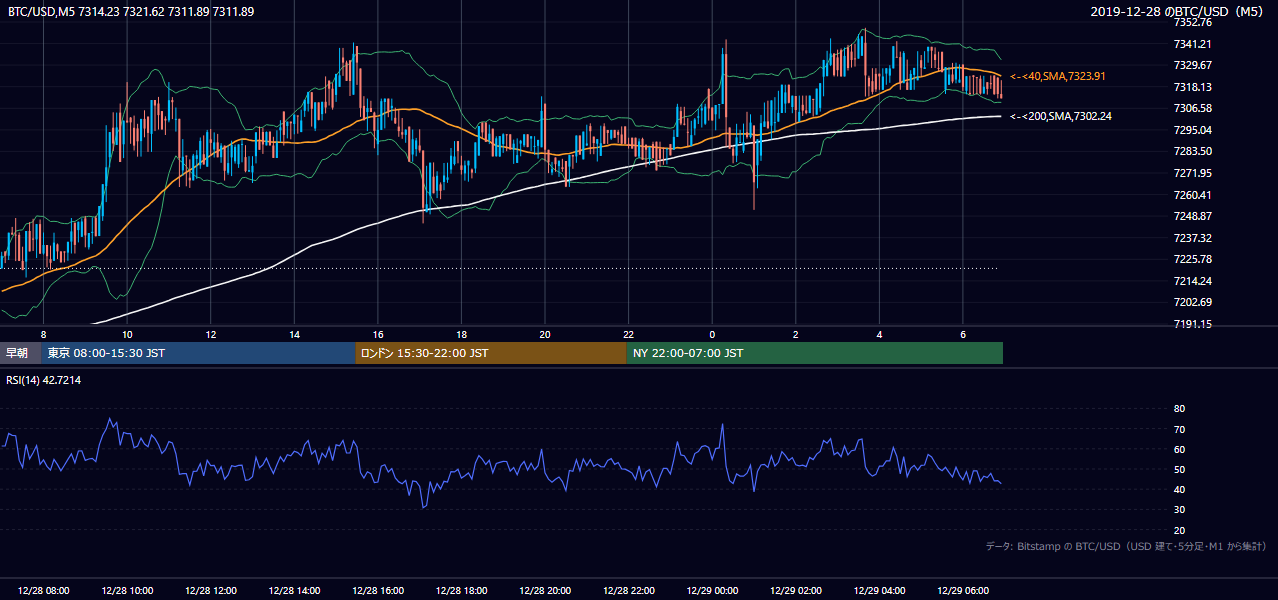
Task: Click hour tick 12 under price chart
Action: click(210, 334)
